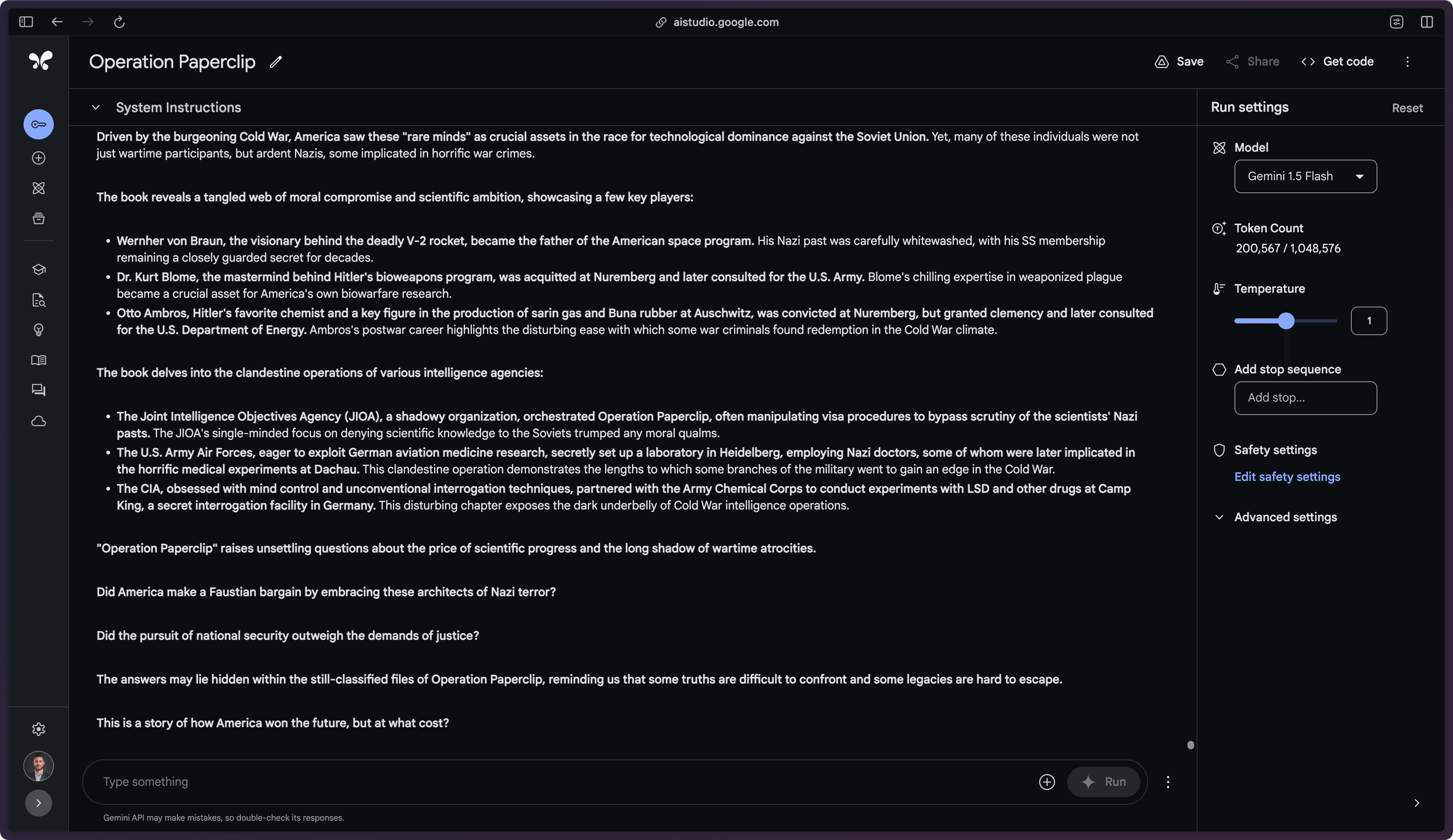This screenshot has width=1453, height=840.
Task: Open the run settings sliders icon top right
Action: [x=1397, y=22]
